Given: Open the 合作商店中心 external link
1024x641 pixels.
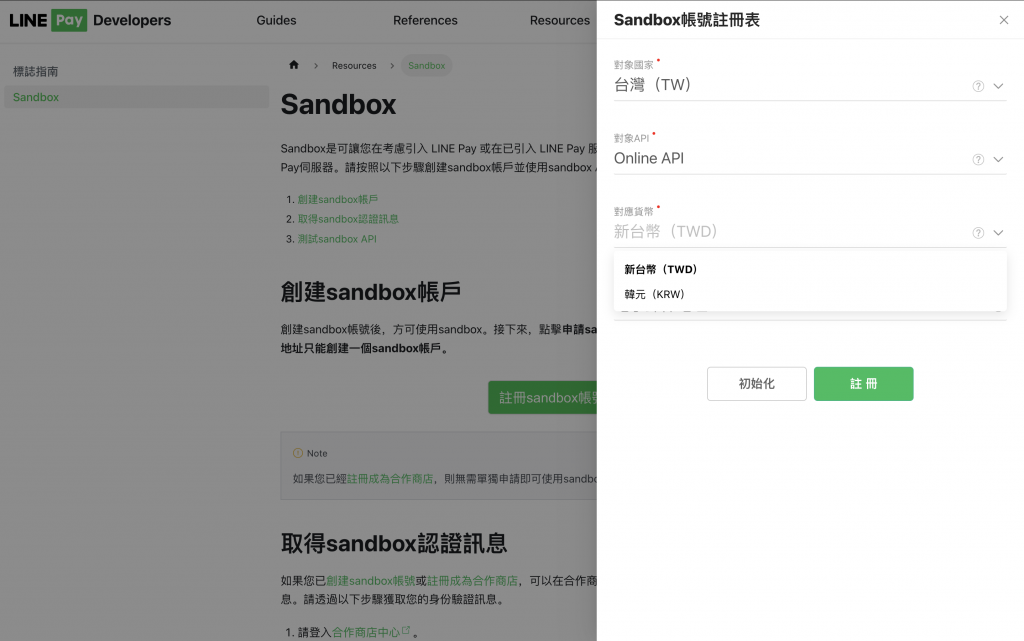Looking at the screenshot, I should pos(371,632).
